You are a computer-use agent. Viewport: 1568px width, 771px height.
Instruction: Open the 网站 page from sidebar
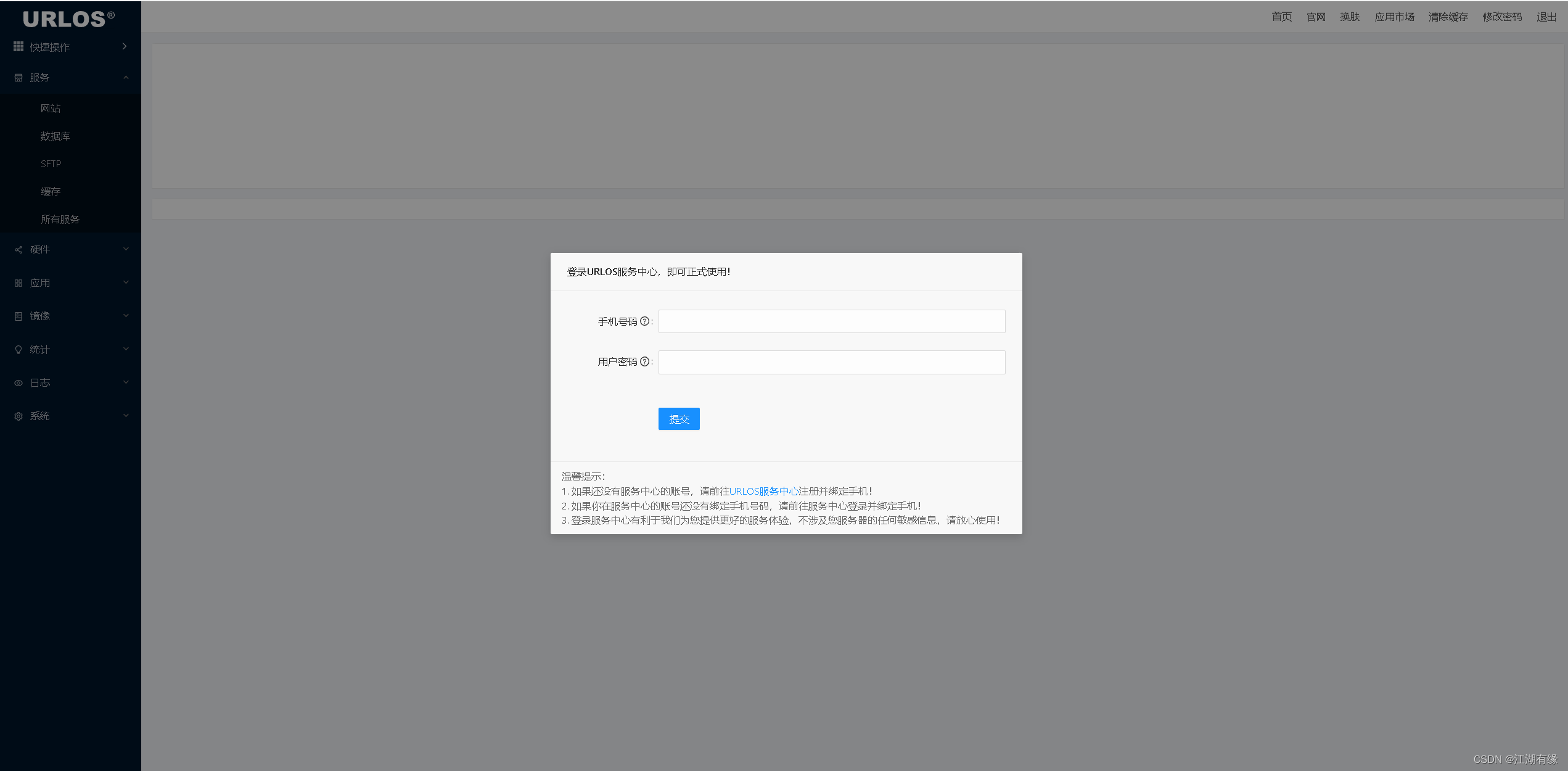click(x=51, y=108)
